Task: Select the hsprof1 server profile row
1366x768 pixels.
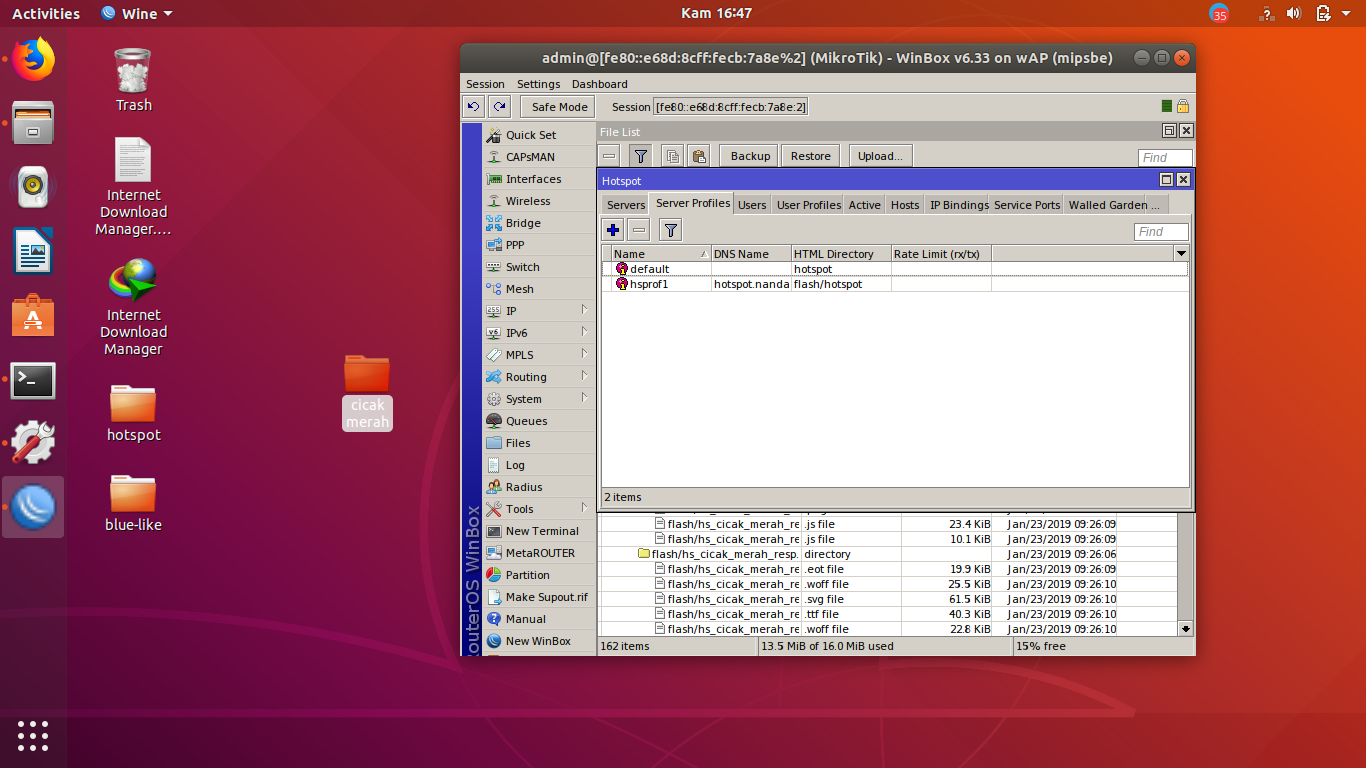Action: click(x=895, y=284)
